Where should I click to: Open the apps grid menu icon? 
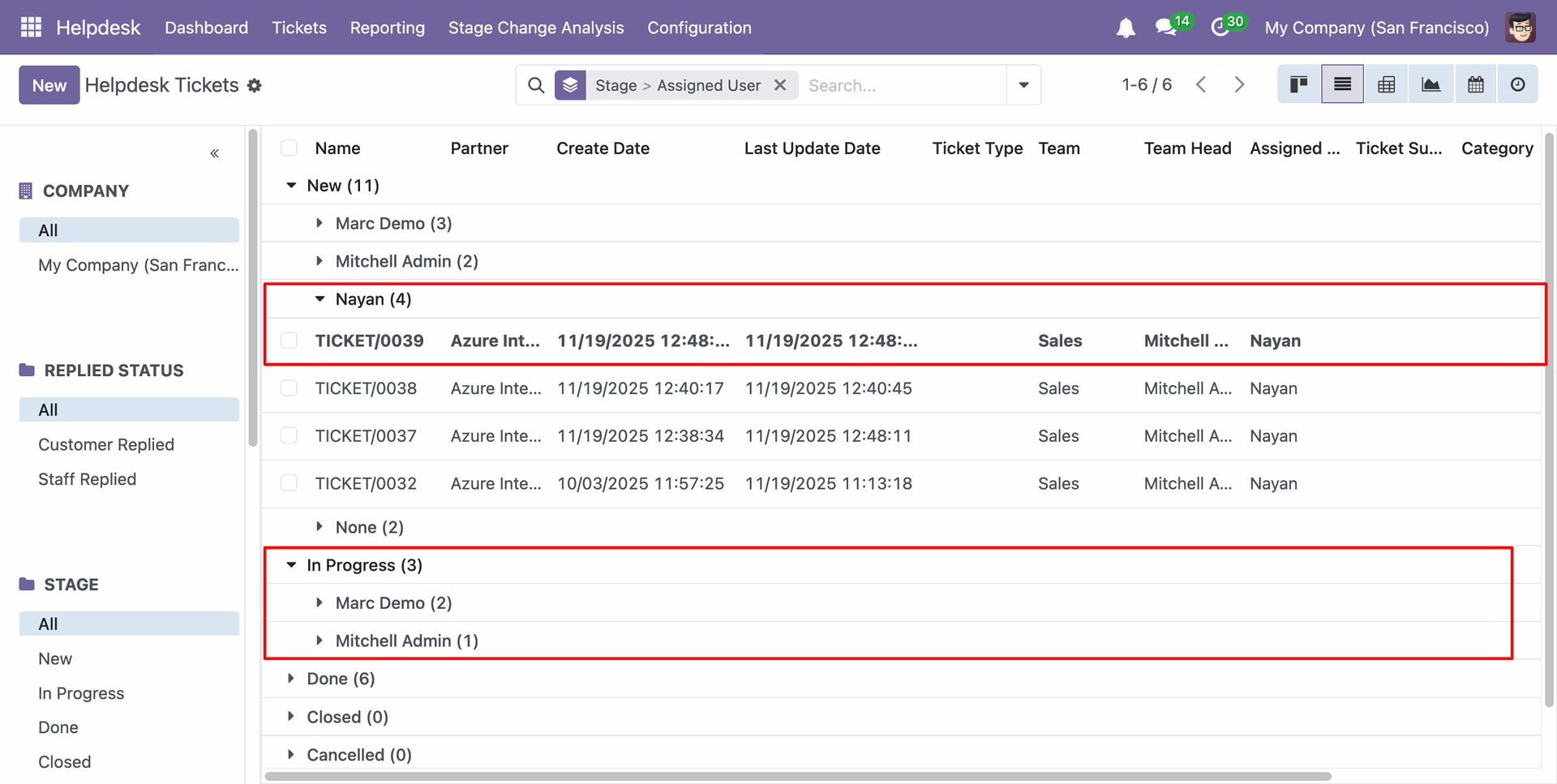(31, 28)
